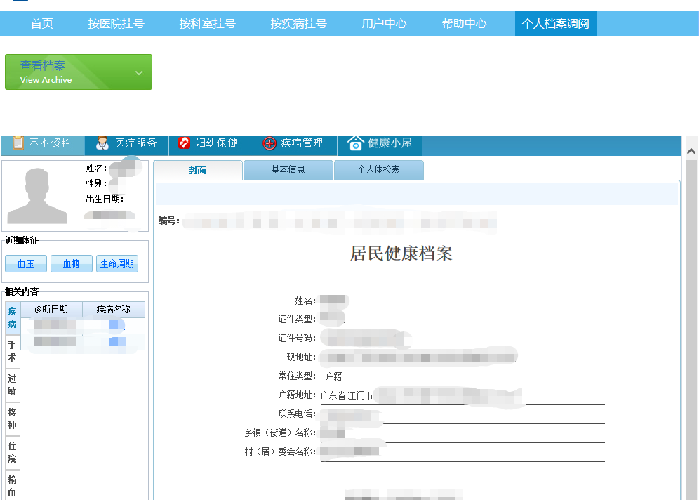699x500 pixels.
Task: Select the 住院 vertical side tab
Action: coord(12,452)
